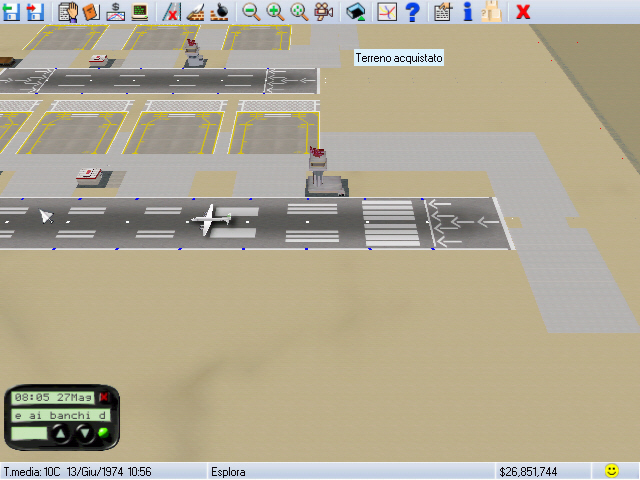Open help with the blue question mark

click(x=412, y=11)
